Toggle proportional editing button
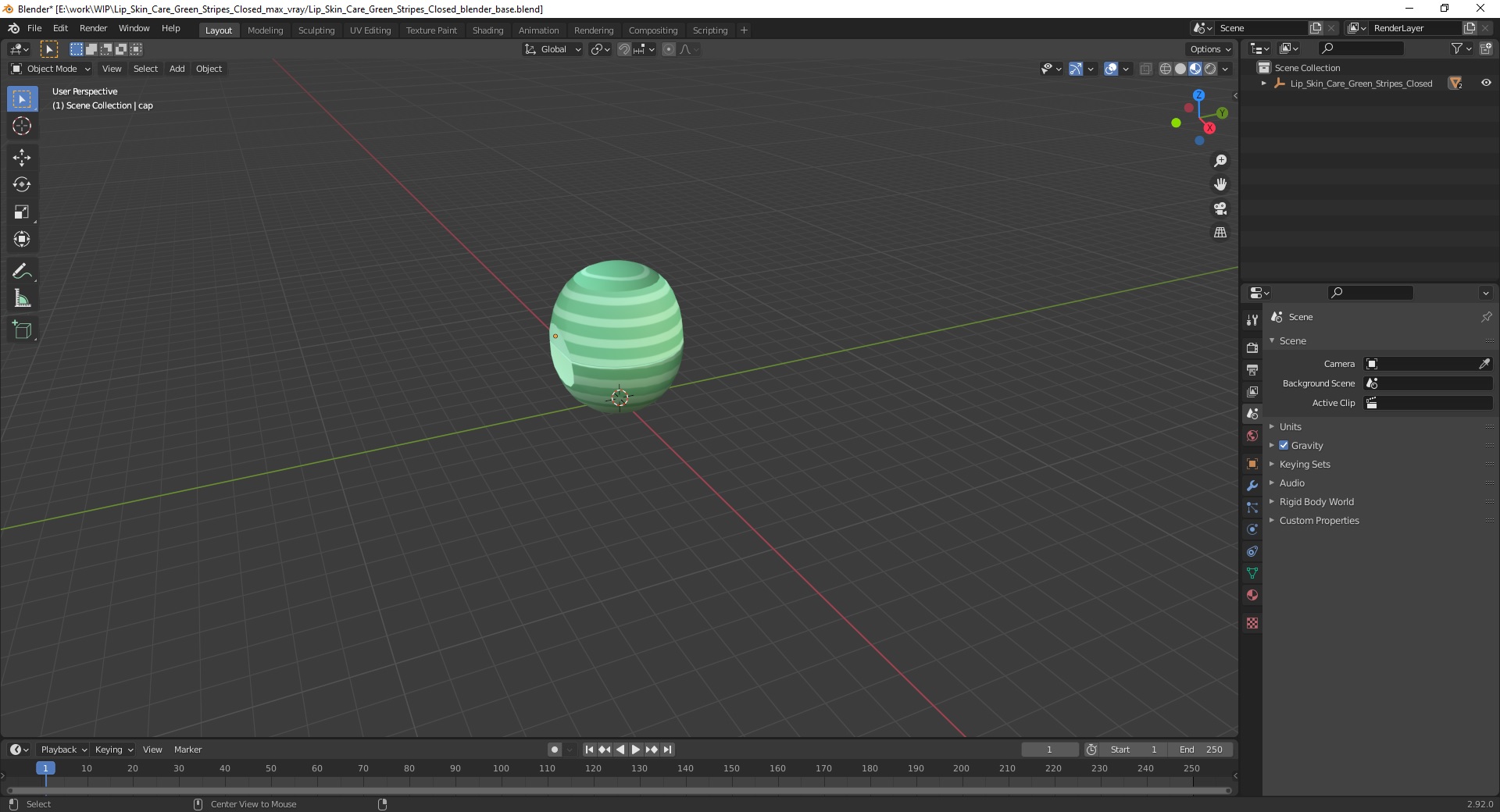The width and height of the screenshot is (1500, 812). pyautogui.click(x=669, y=49)
